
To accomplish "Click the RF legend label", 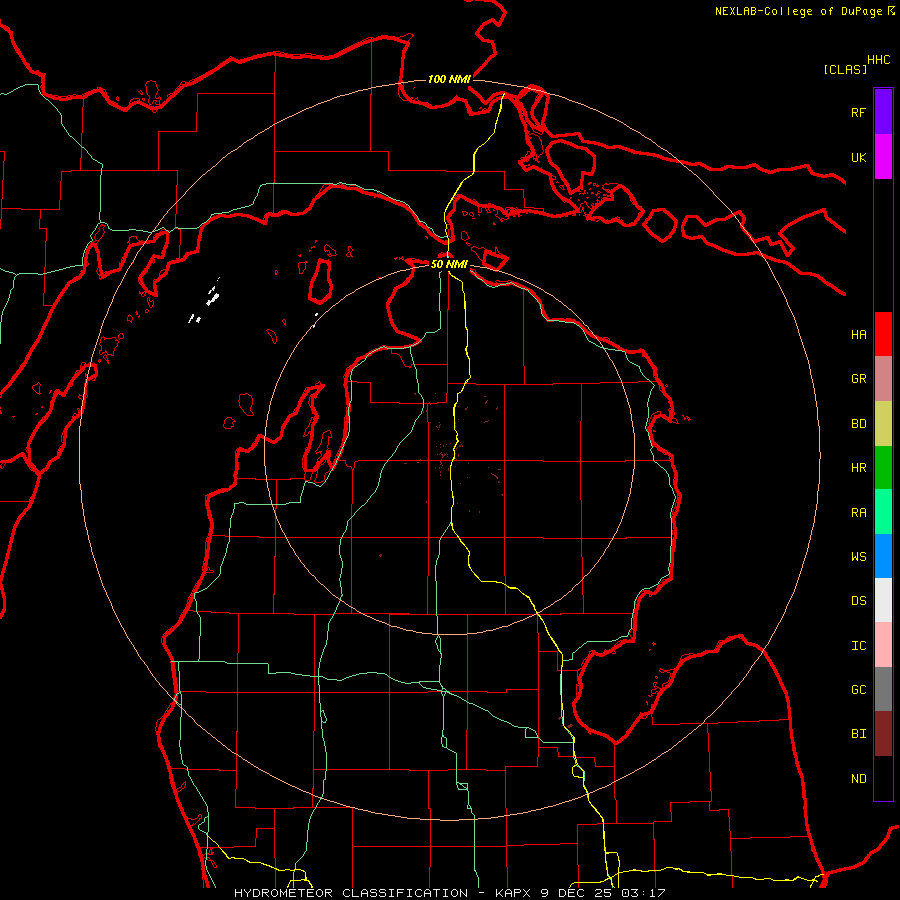I will pyautogui.click(x=858, y=112).
